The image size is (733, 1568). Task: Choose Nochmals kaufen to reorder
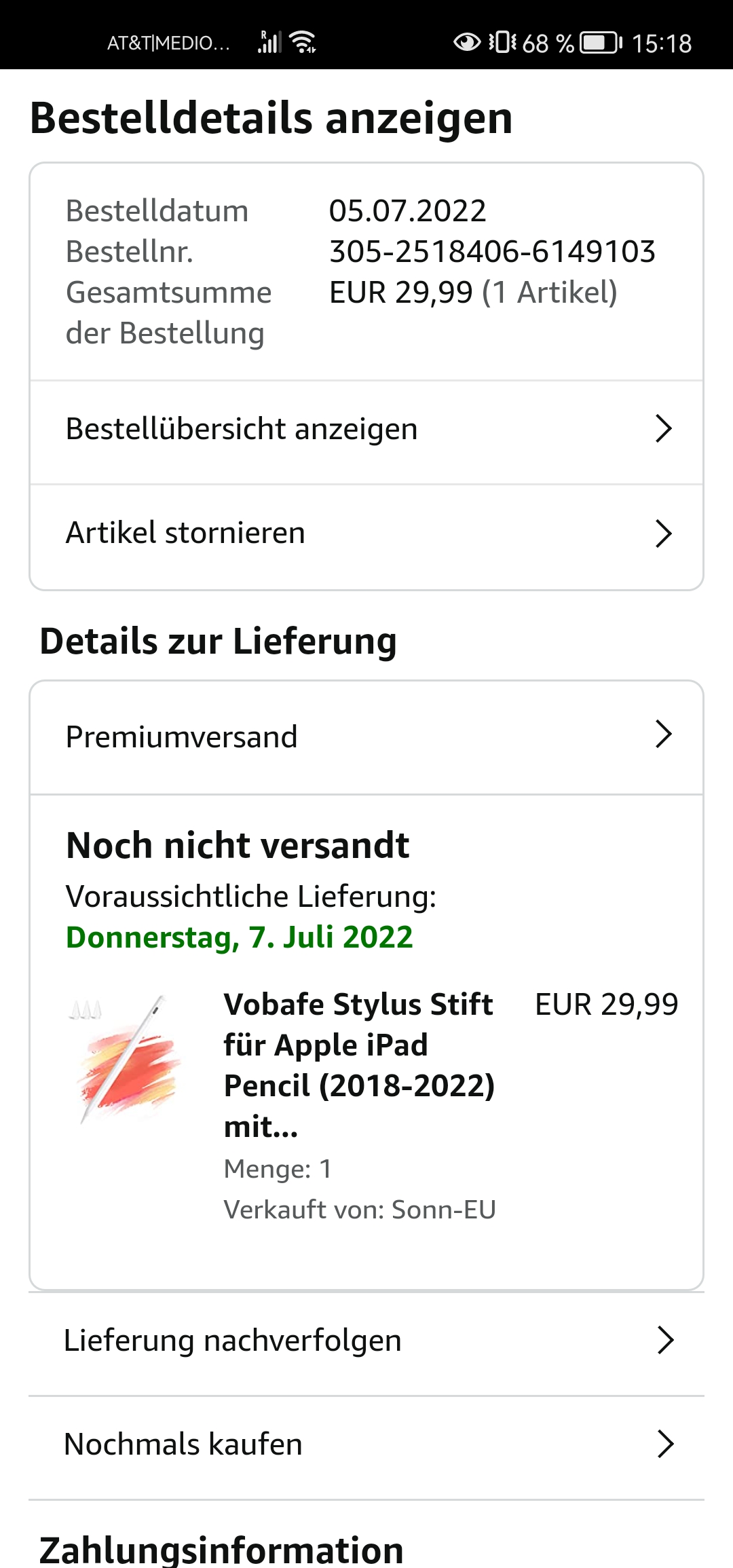pyautogui.click(x=183, y=1444)
